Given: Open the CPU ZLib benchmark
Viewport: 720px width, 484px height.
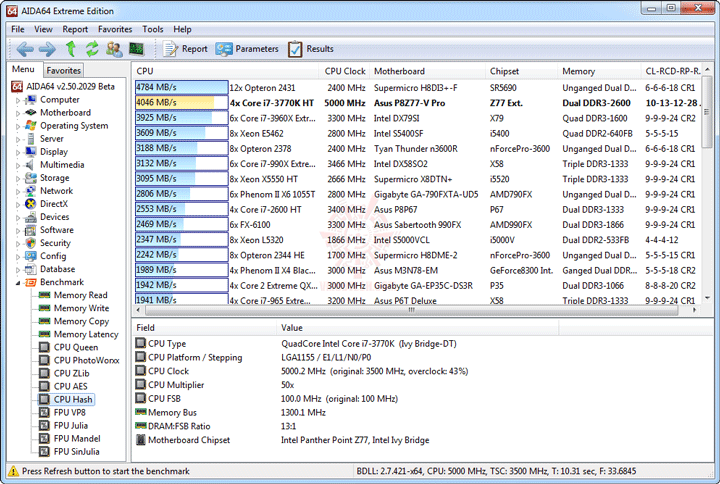Looking at the screenshot, I should coord(72,373).
